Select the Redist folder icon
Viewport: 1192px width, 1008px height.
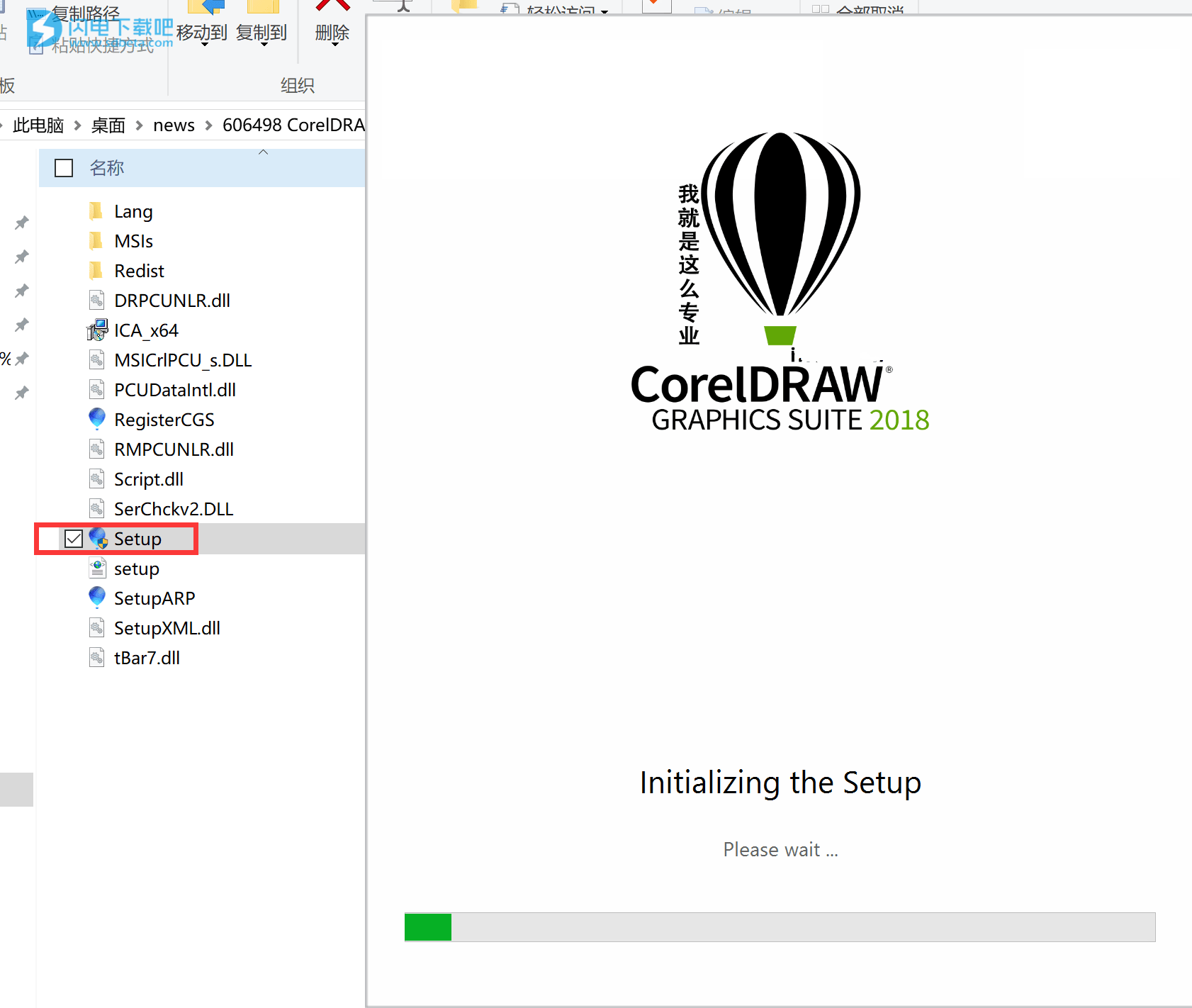point(96,271)
